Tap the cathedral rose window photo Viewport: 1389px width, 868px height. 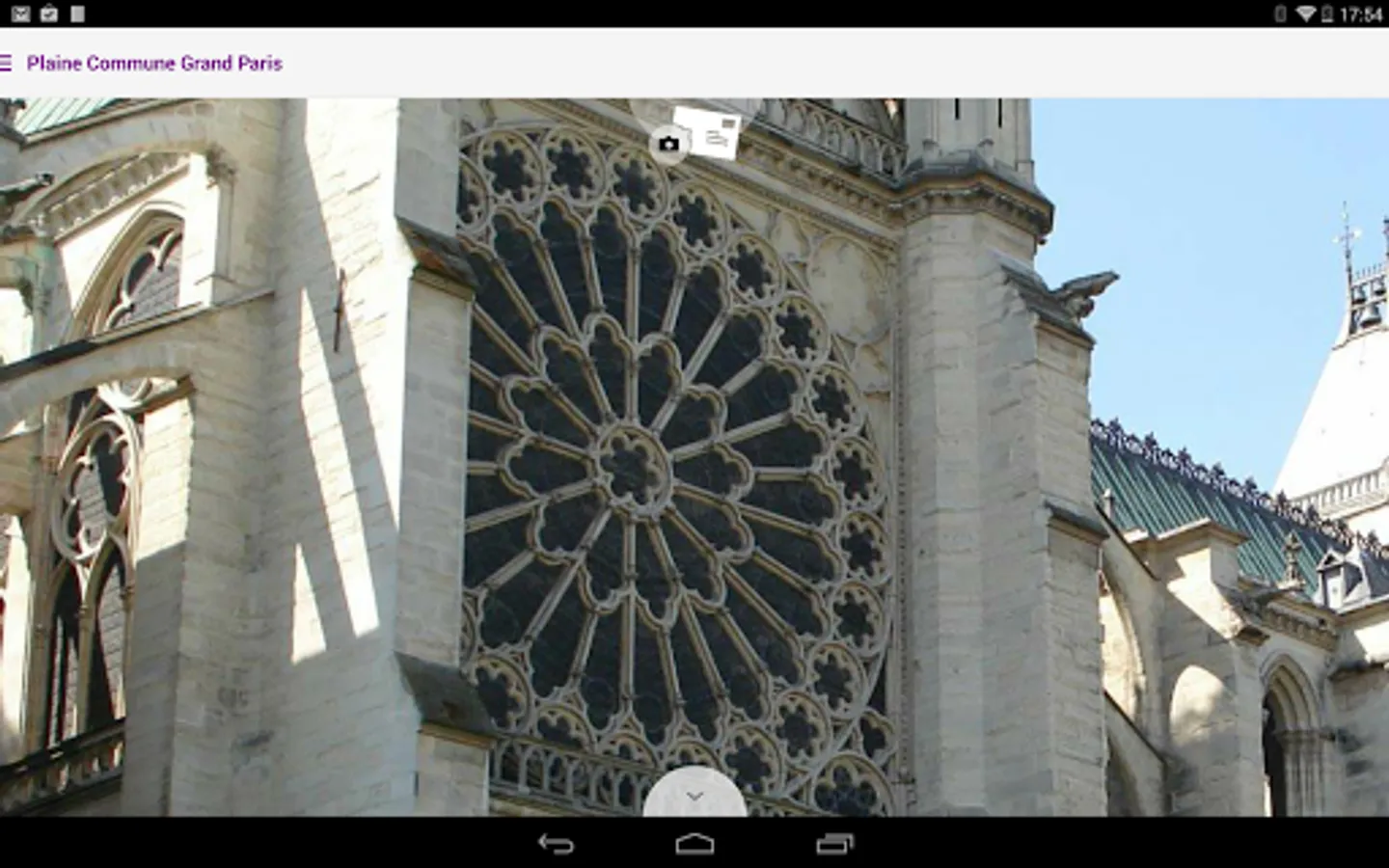[694, 457]
